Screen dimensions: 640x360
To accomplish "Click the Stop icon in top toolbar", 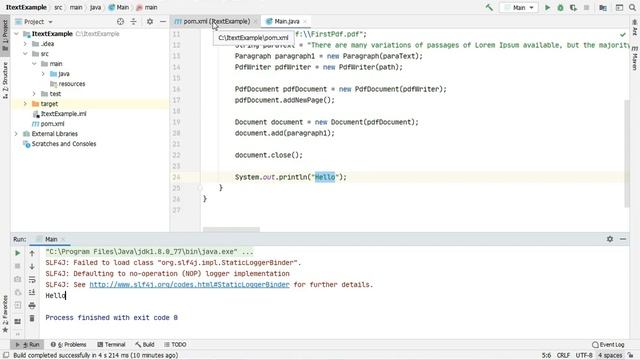I will [x=587, y=7].
